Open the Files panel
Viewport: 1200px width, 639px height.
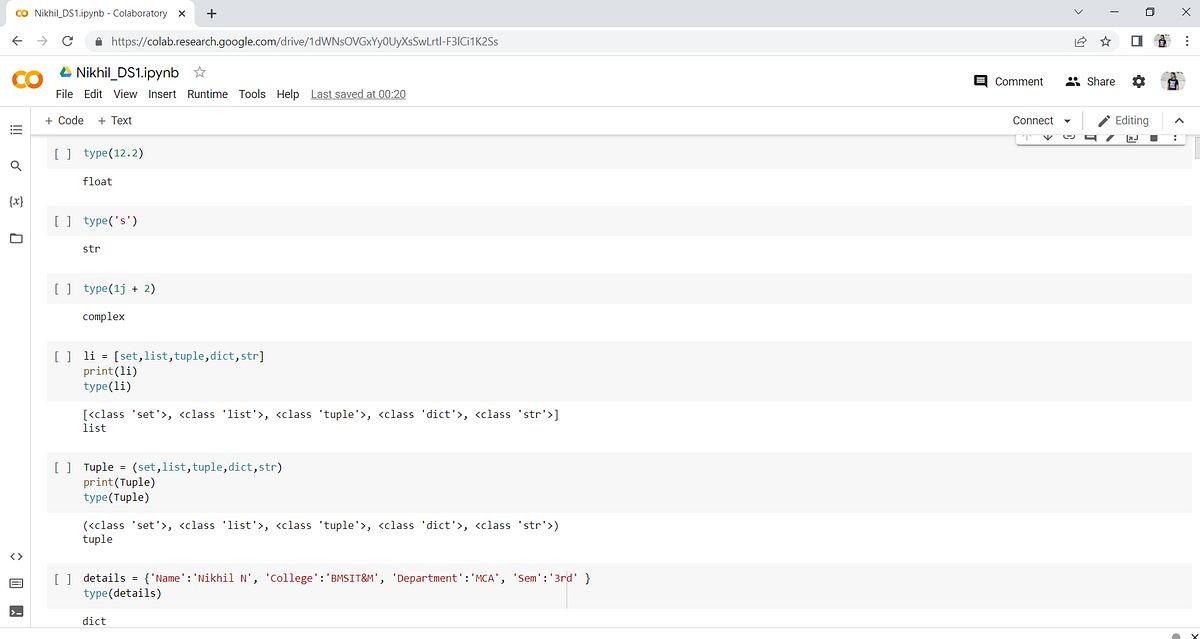[15, 239]
